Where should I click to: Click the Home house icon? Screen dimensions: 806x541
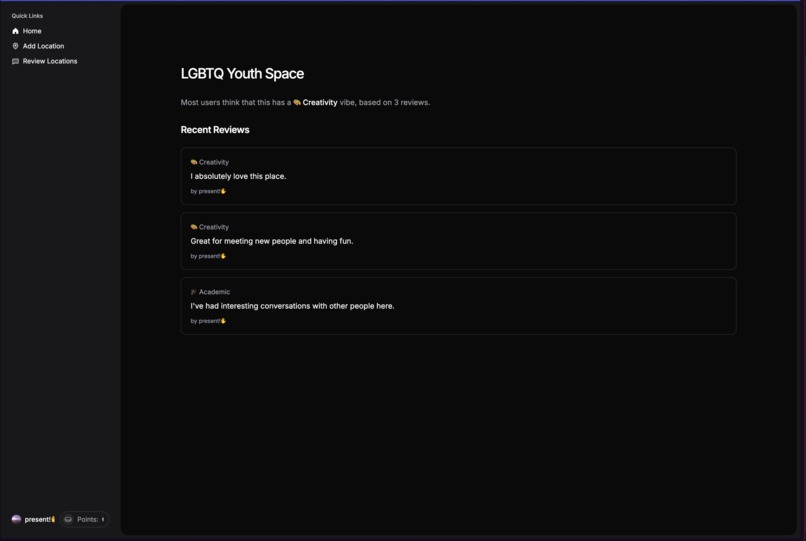[x=15, y=31]
